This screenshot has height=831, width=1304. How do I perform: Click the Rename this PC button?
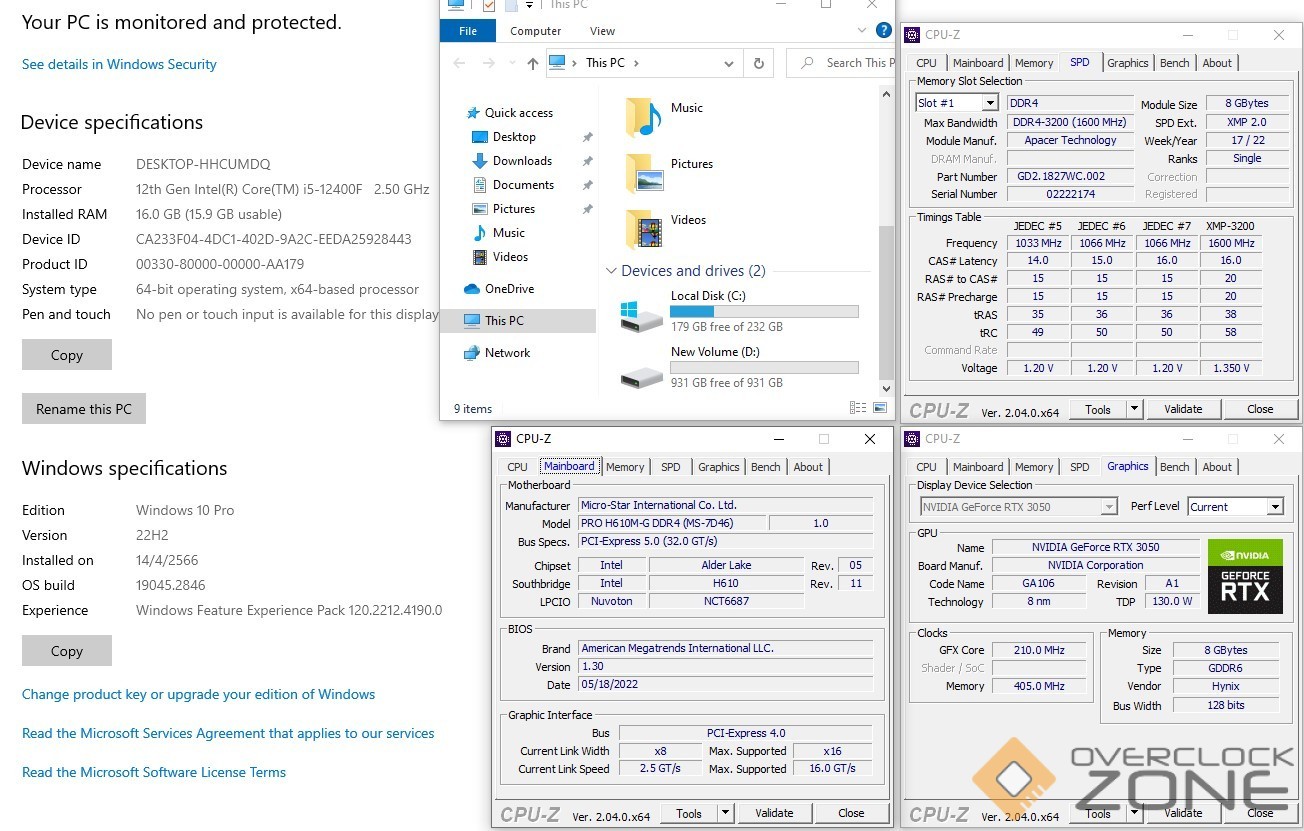coord(84,409)
